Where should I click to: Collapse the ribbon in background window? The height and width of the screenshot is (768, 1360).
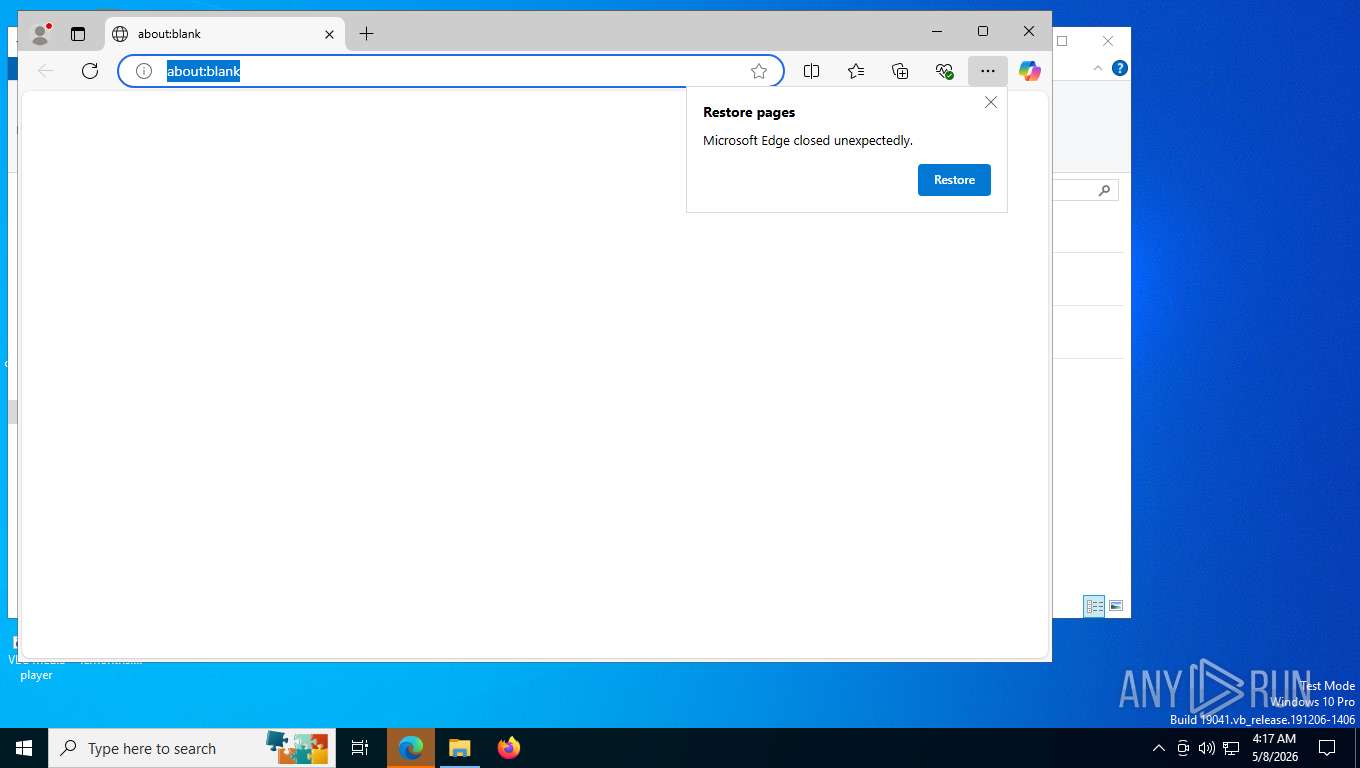[1098, 68]
